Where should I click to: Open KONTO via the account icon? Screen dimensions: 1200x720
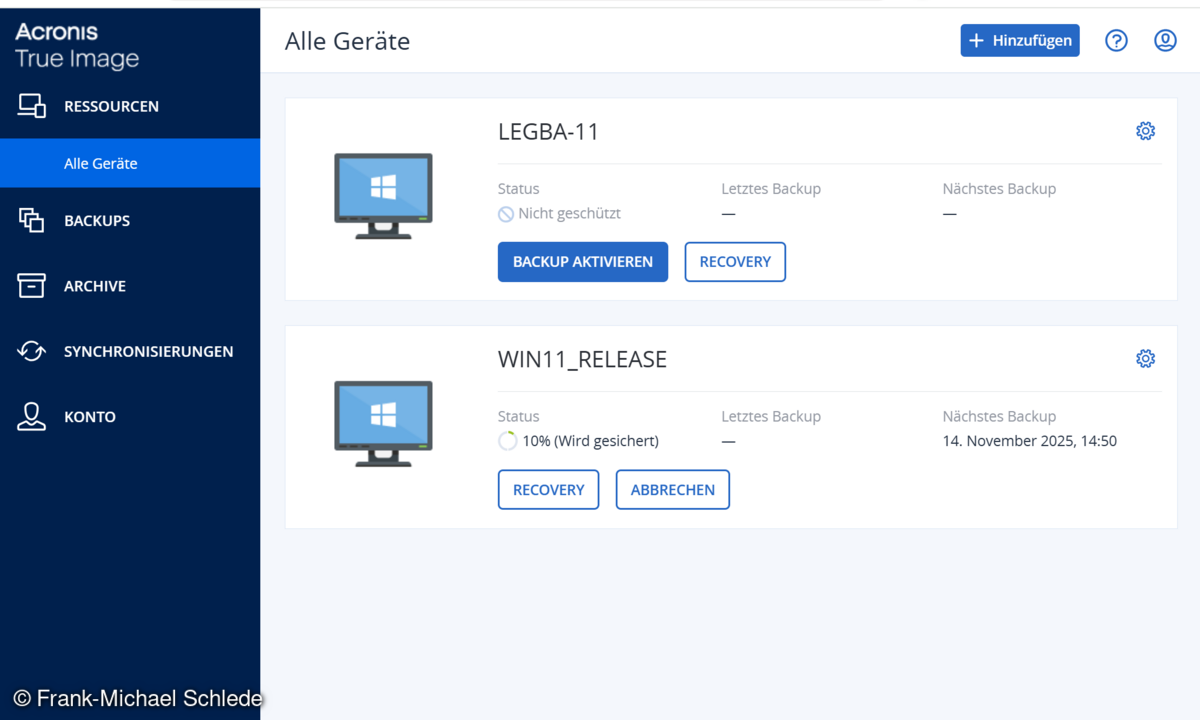click(x=29, y=416)
